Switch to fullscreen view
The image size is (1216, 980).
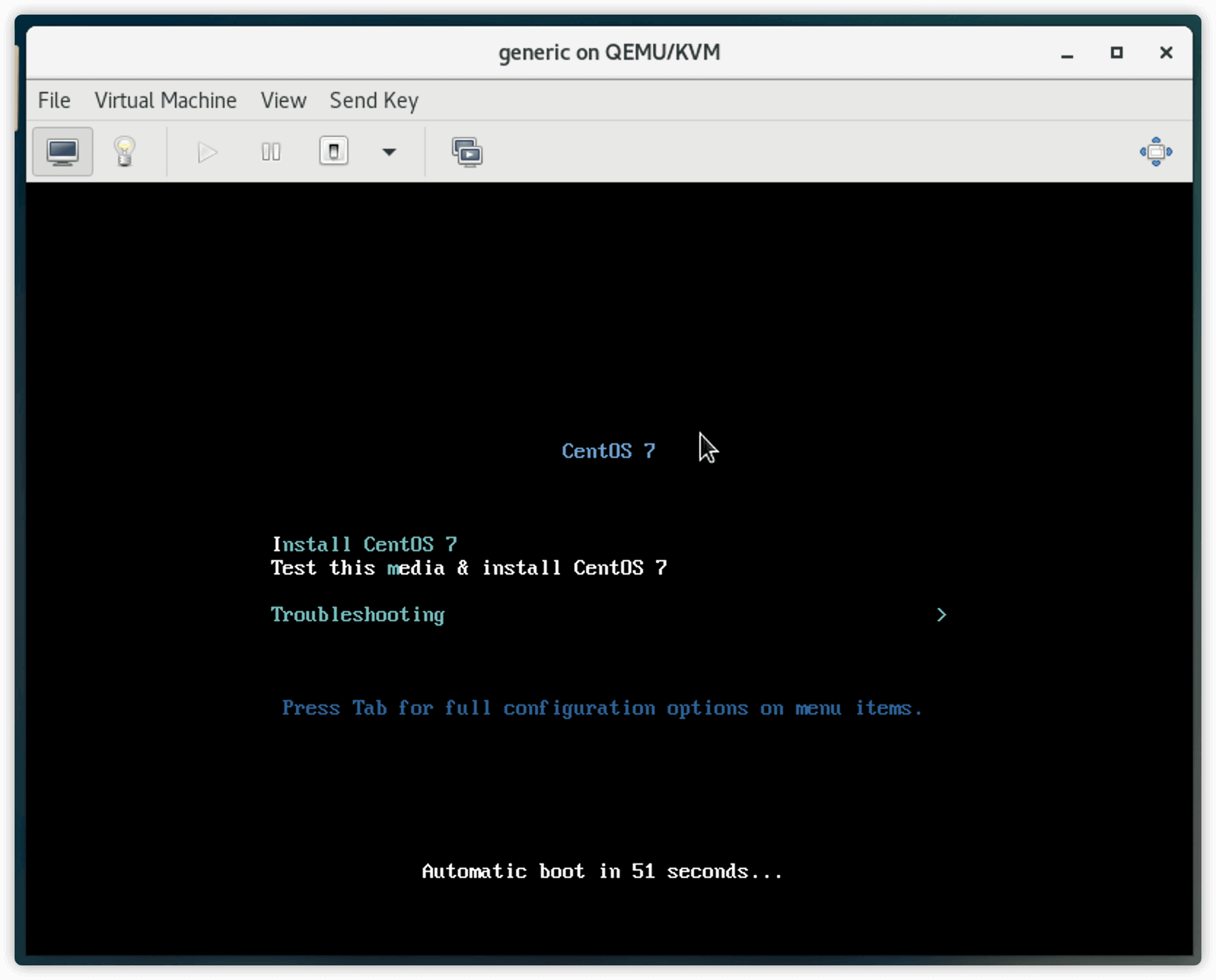click(x=1156, y=152)
